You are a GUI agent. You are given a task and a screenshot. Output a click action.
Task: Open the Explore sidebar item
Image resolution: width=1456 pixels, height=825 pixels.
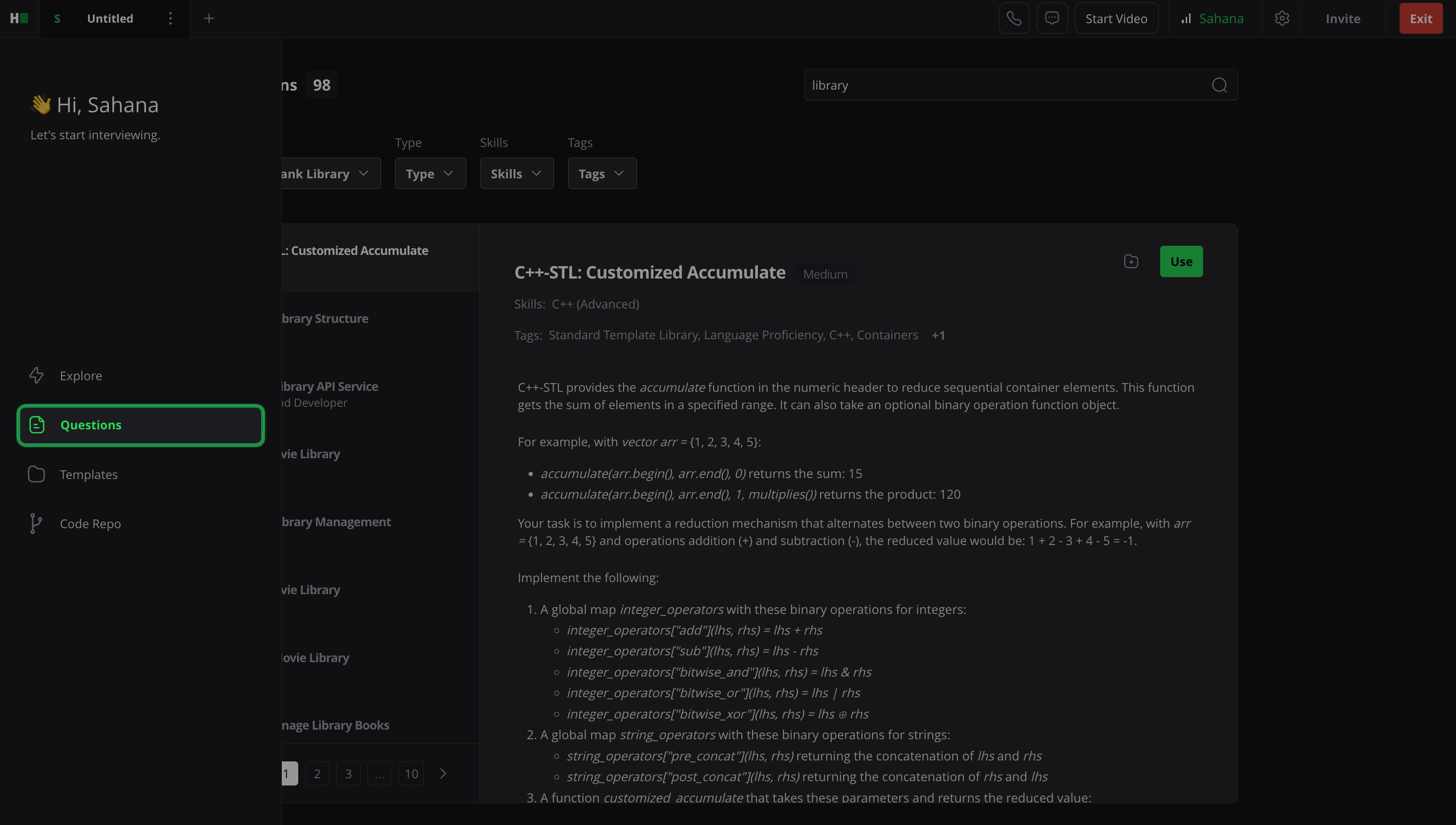click(81, 376)
